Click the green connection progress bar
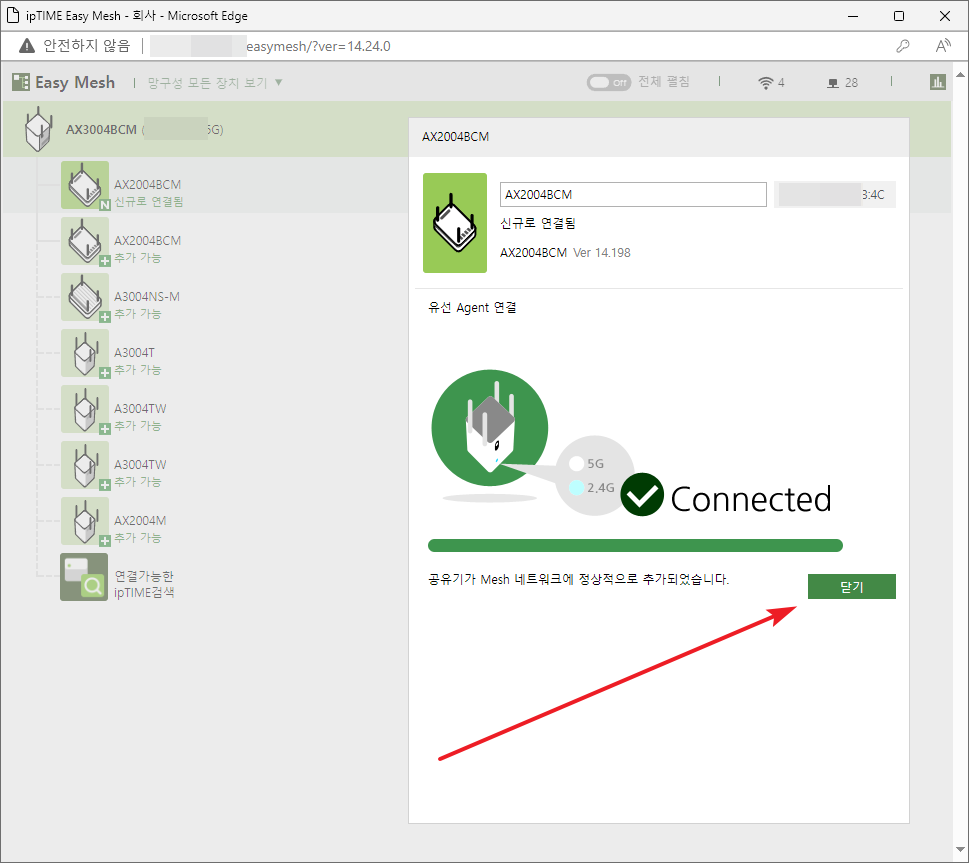This screenshot has height=863, width=969. point(635,545)
